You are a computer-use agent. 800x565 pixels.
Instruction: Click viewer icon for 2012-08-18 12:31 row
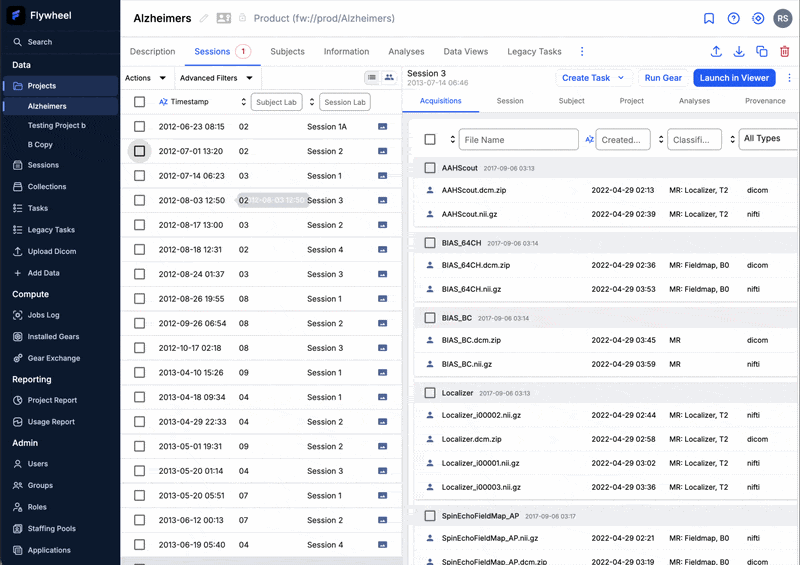click(x=383, y=250)
